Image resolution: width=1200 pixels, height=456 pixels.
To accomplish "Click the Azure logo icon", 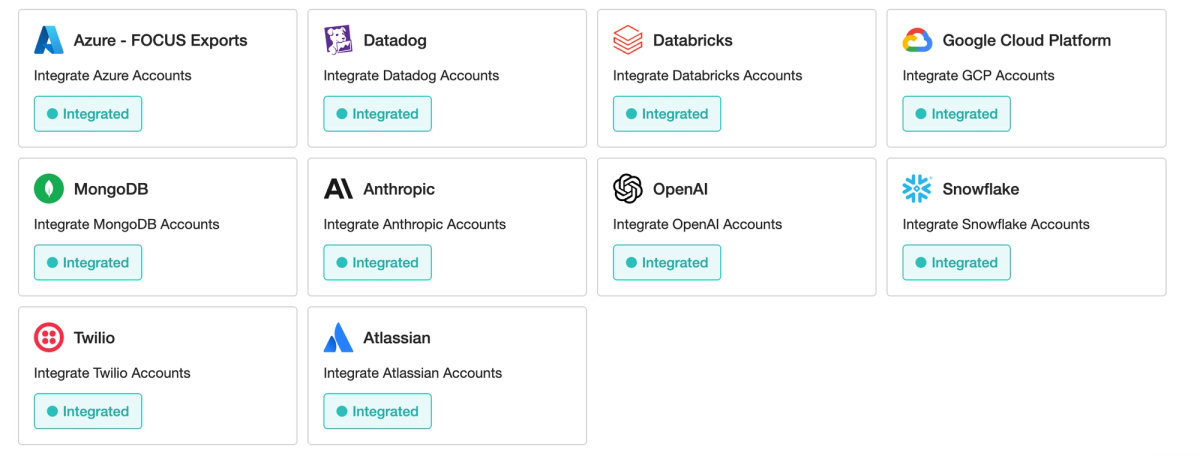I will click(x=49, y=40).
